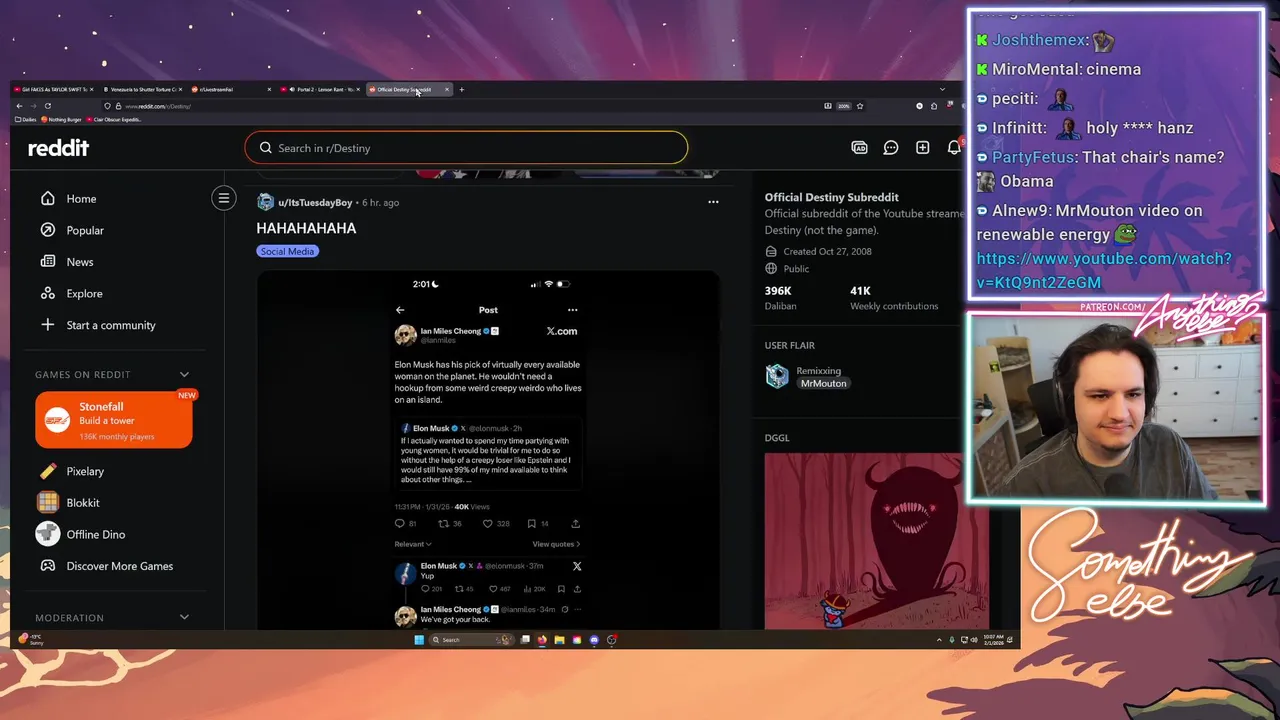Show hidden system tray icons
1280x720 pixels.
[939, 640]
